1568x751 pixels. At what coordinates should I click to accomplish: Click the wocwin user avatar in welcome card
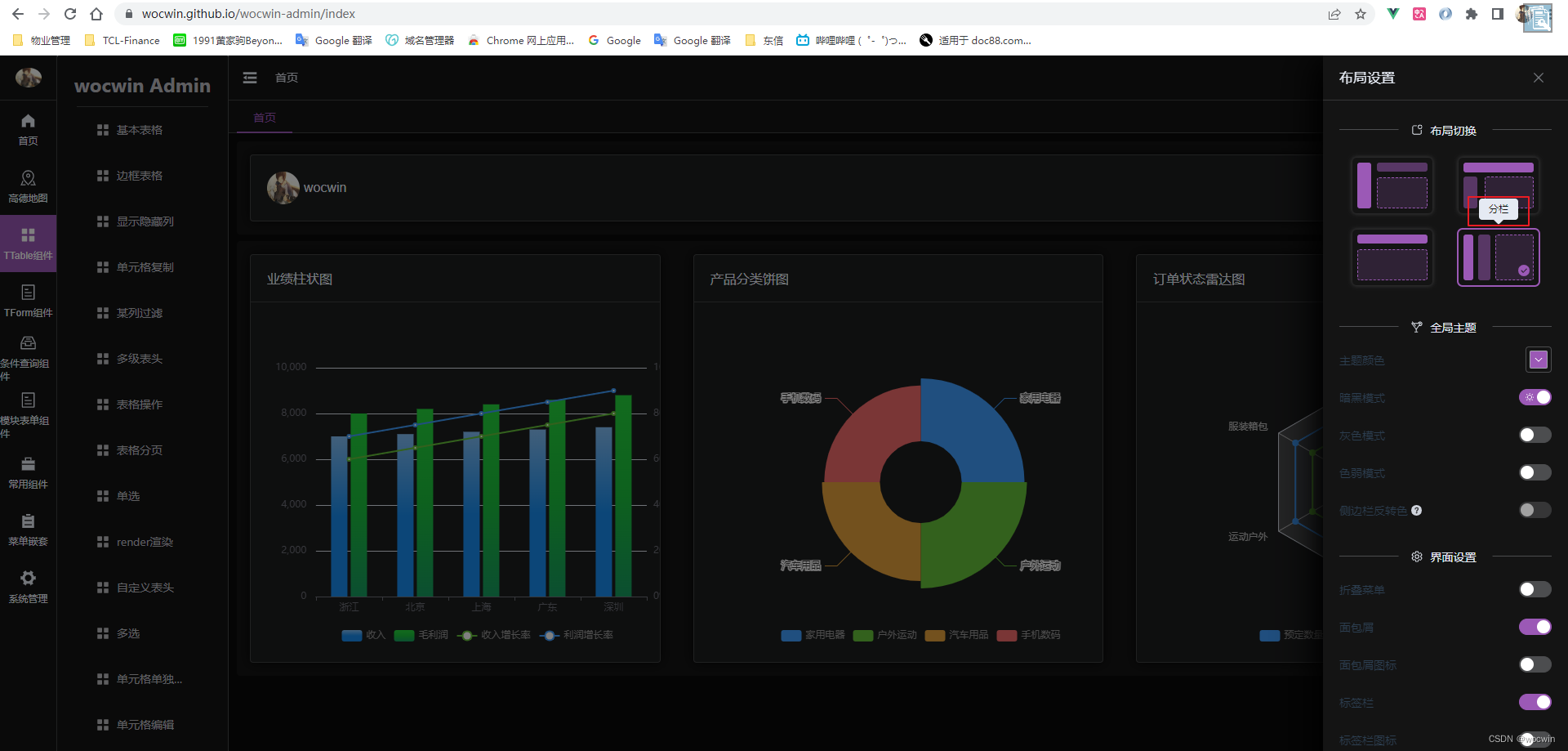283,187
